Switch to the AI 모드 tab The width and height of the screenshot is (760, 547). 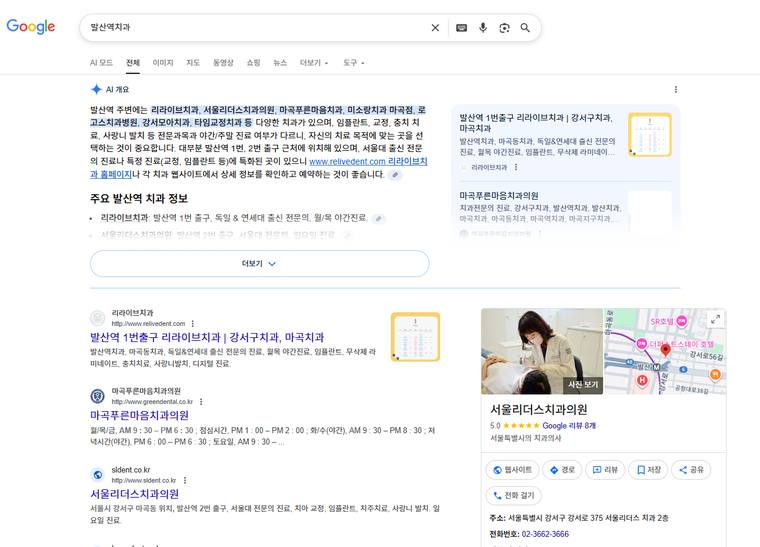tap(101, 63)
